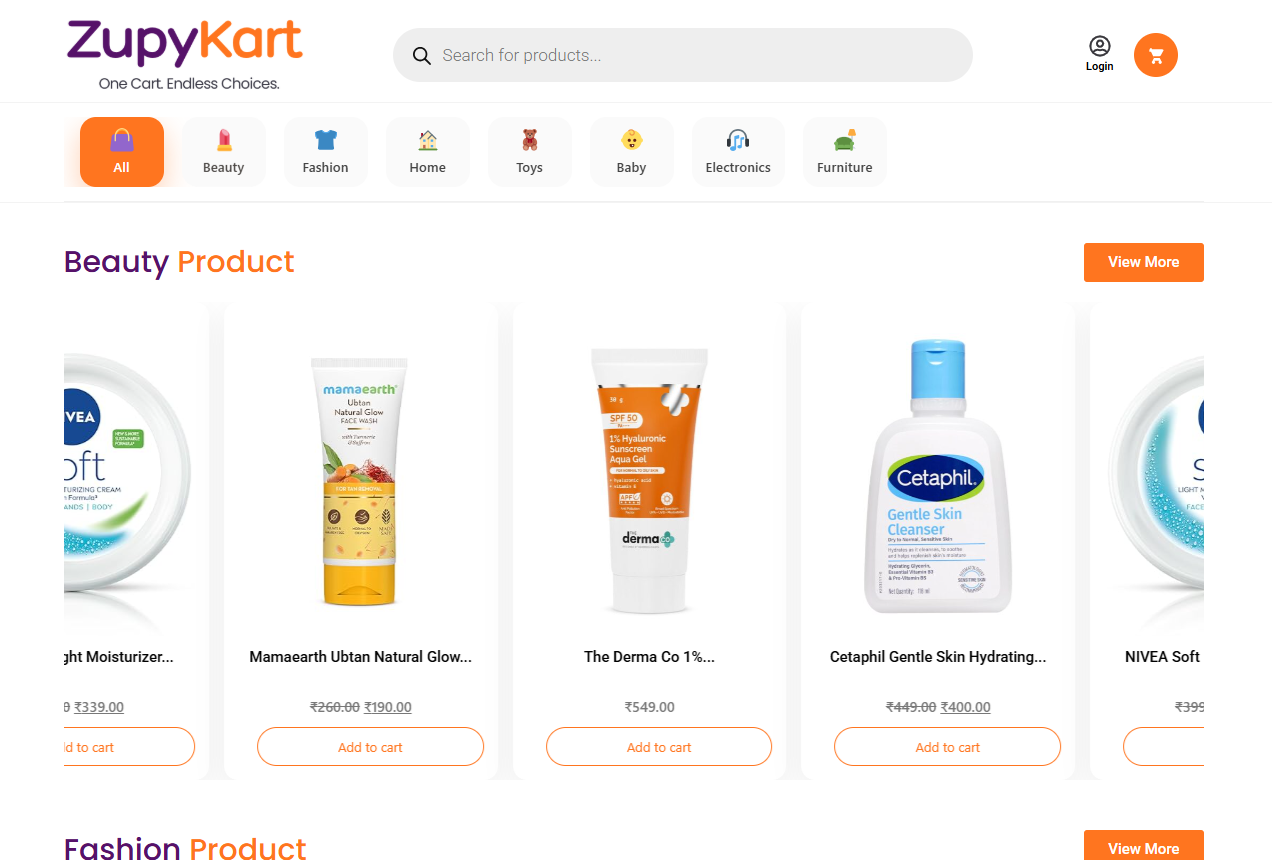Image resolution: width=1272 pixels, height=860 pixels.
Task: Click the ZupyKart logo
Action: [x=185, y=55]
